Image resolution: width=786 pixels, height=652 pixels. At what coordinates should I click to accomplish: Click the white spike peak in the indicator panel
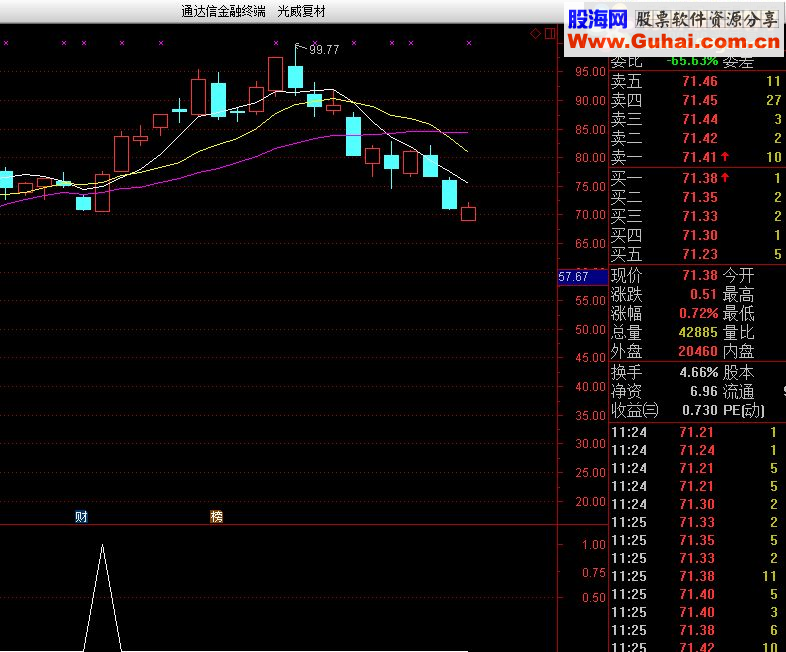pyautogui.click(x=102, y=546)
